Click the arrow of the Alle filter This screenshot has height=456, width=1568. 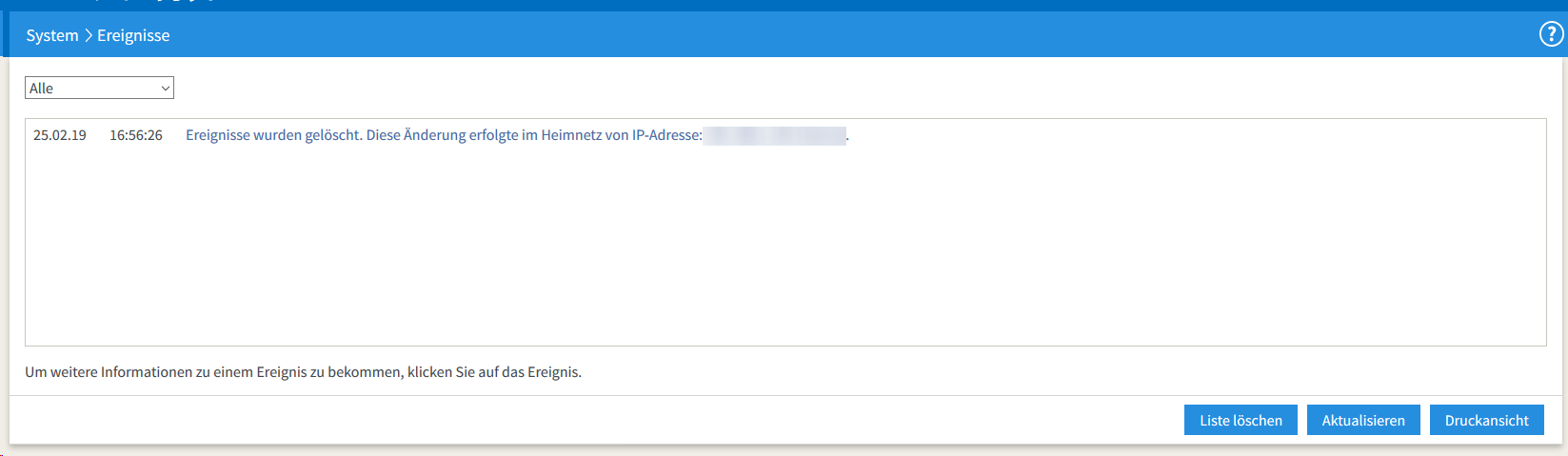pyautogui.click(x=166, y=89)
